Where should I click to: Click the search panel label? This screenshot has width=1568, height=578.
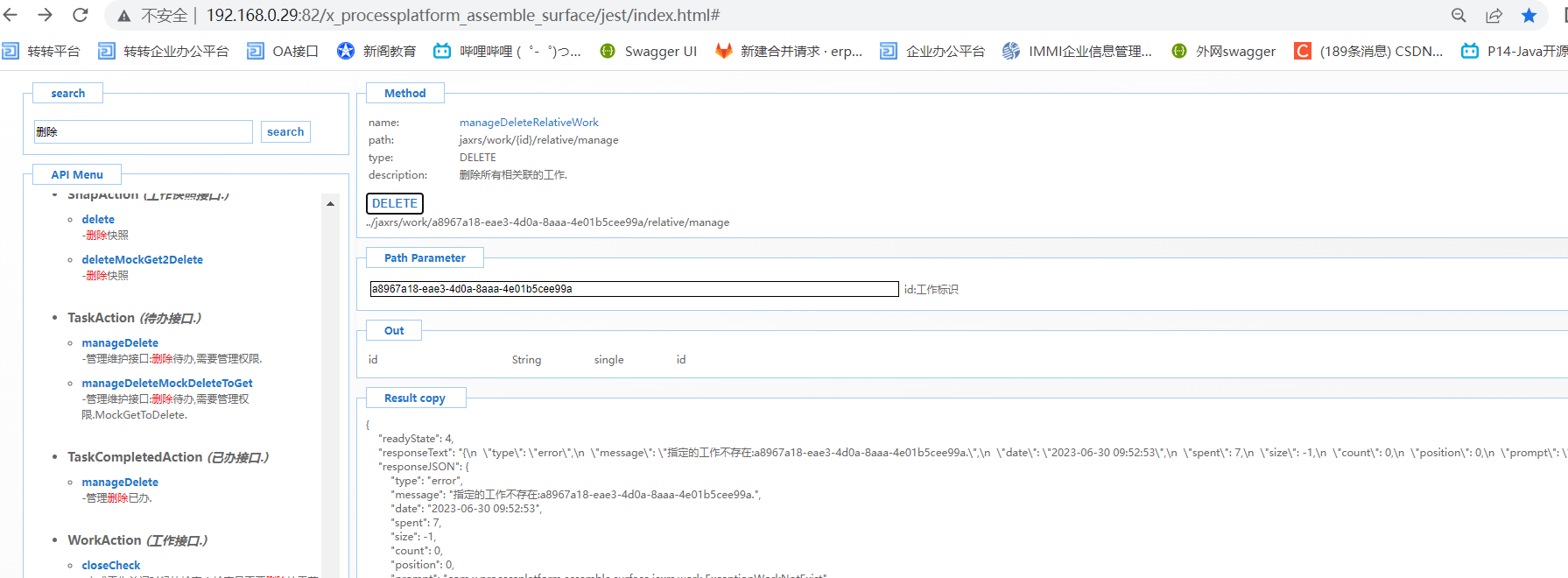pyautogui.click(x=68, y=93)
